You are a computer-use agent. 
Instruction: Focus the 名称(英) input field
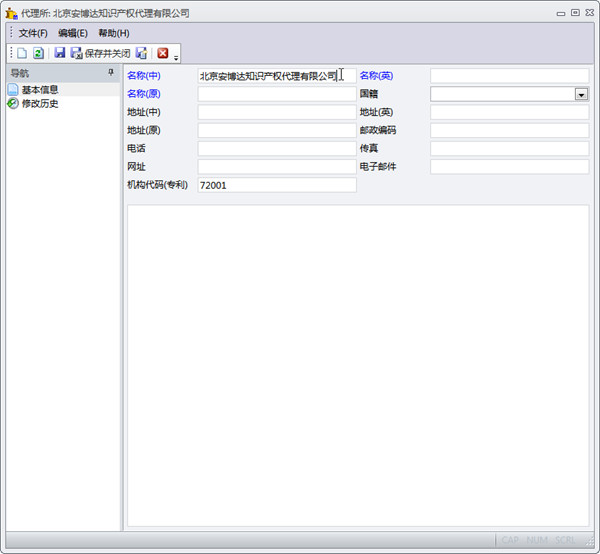509,76
